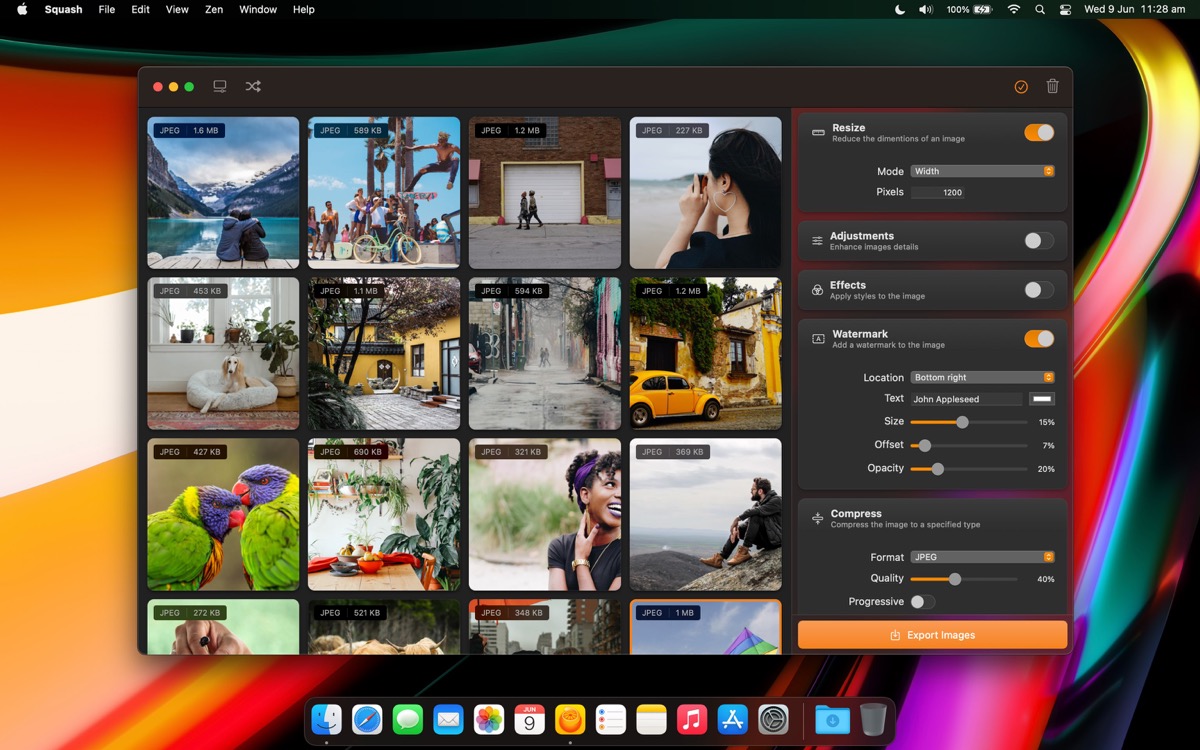Click the Adjustments sliders icon
The width and height of the screenshot is (1200, 750).
coord(817,241)
